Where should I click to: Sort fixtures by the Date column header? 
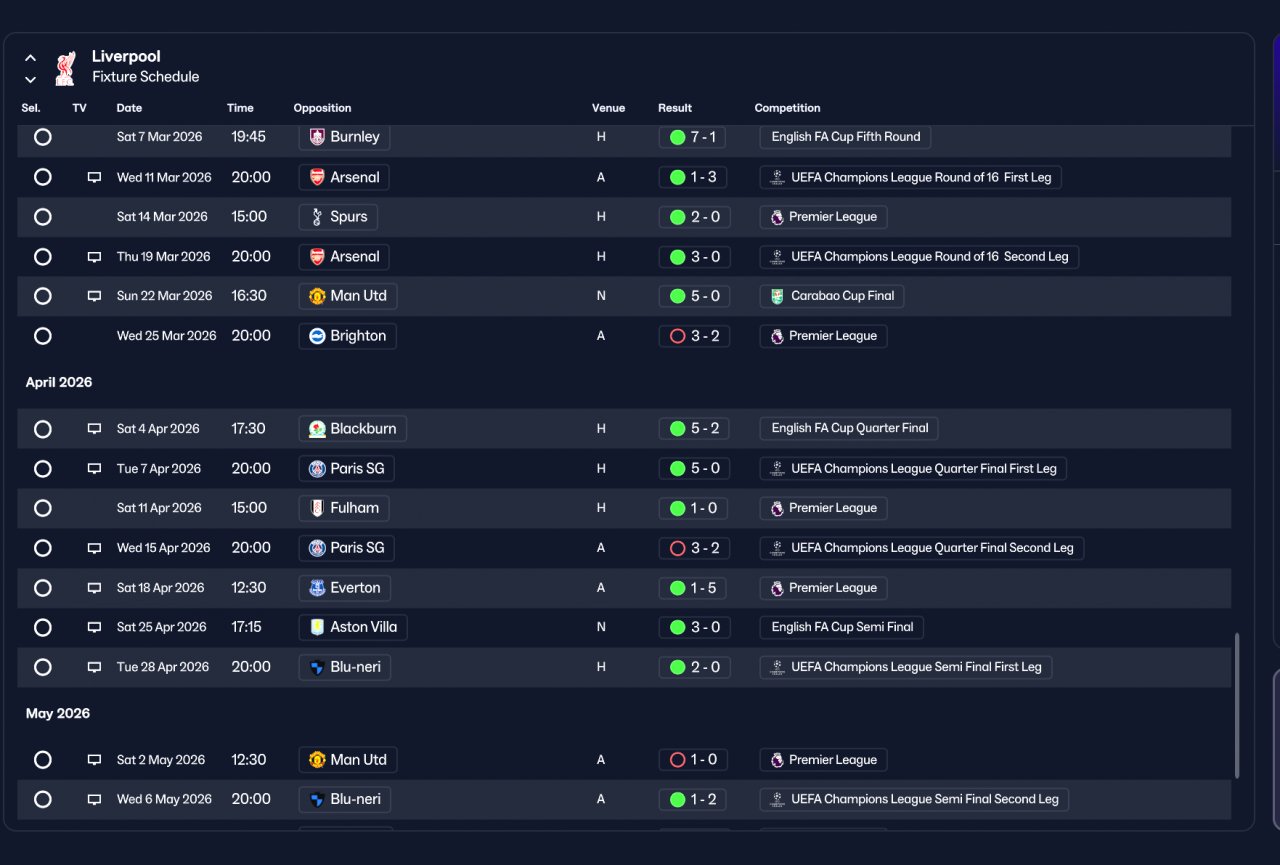coord(129,108)
